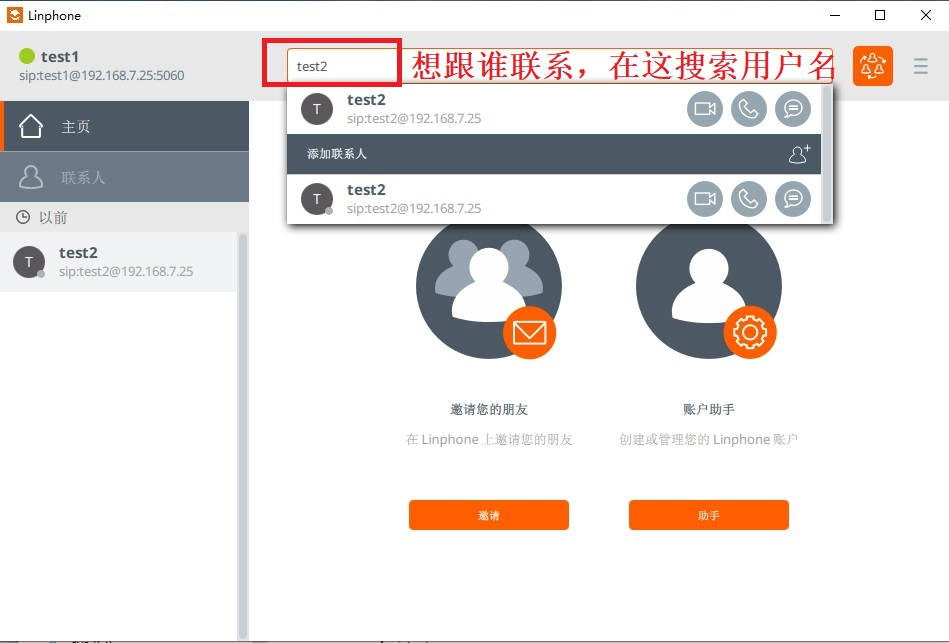The image size is (949, 643).
Task: Click the add contact icon in 添加联系人 row
Action: [x=797, y=153]
